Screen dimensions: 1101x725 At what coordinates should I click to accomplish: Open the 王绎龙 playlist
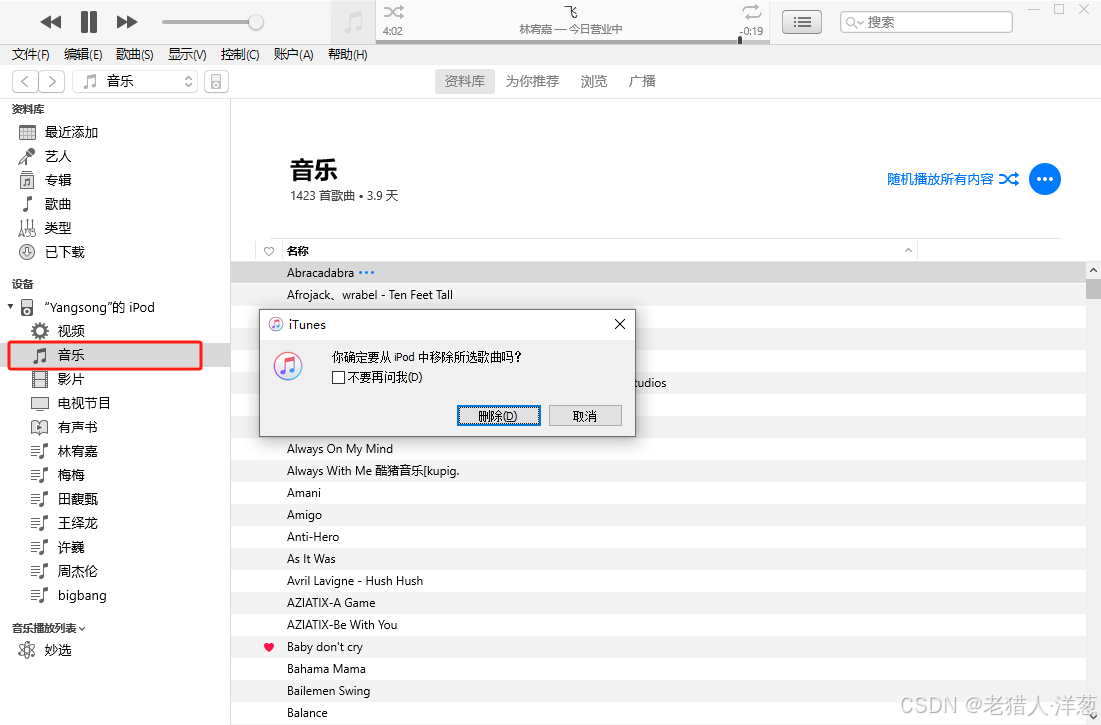[77, 523]
